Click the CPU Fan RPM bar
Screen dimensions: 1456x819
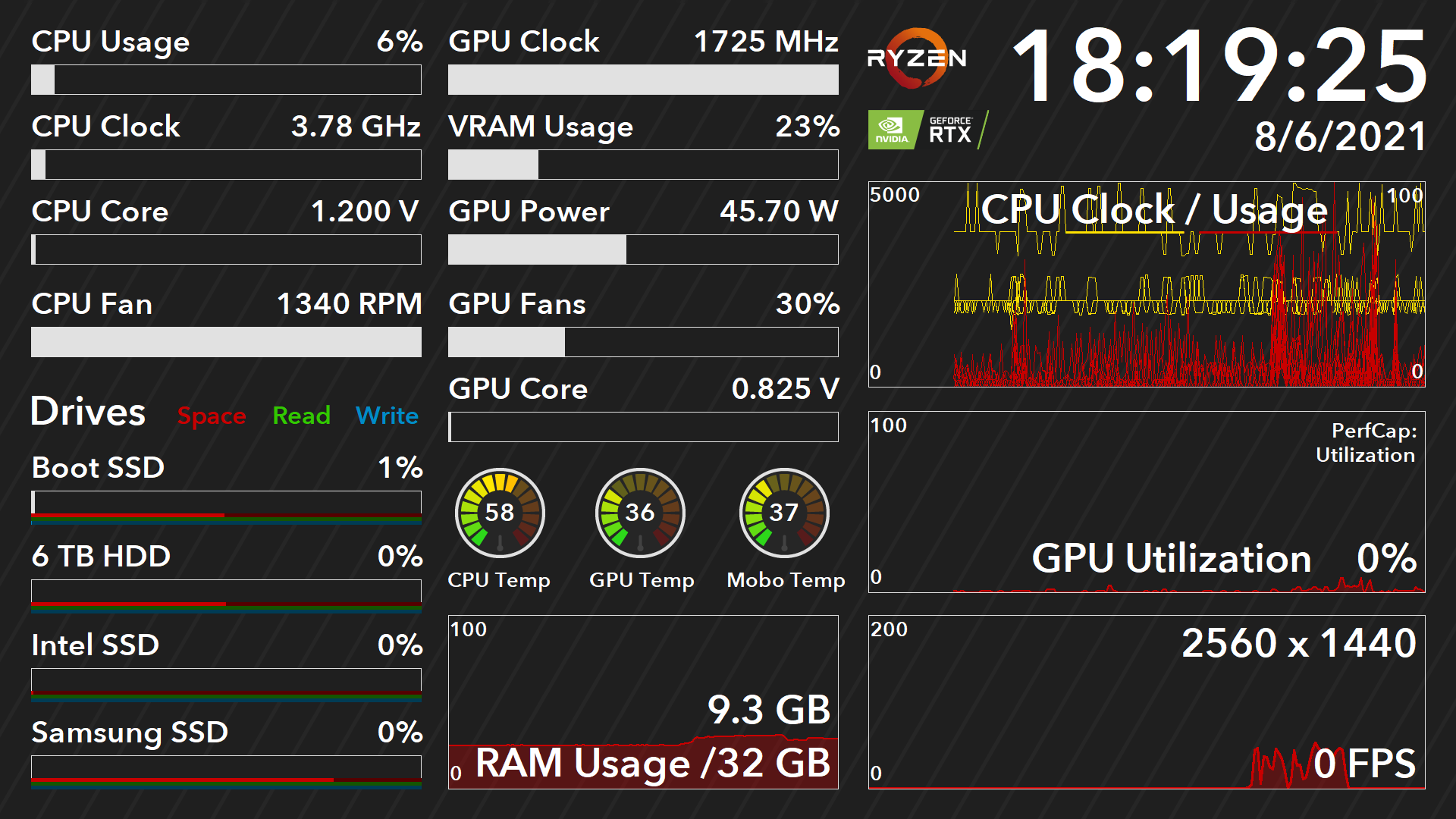[226, 342]
